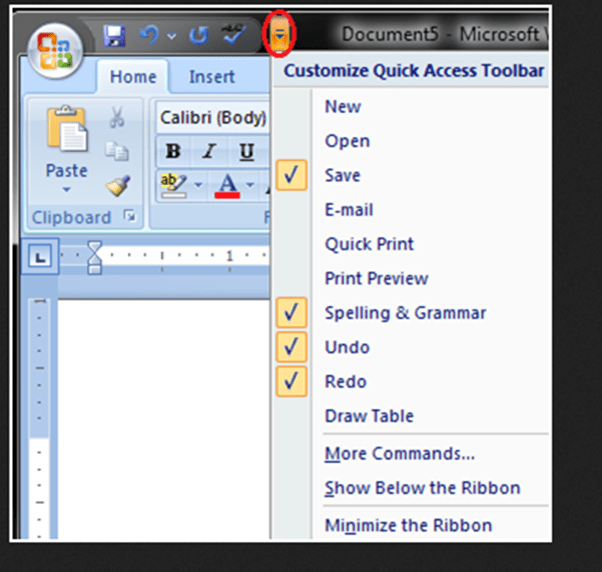Enable Print Preview in the menu
The image size is (602, 572).
click(x=411, y=278)
